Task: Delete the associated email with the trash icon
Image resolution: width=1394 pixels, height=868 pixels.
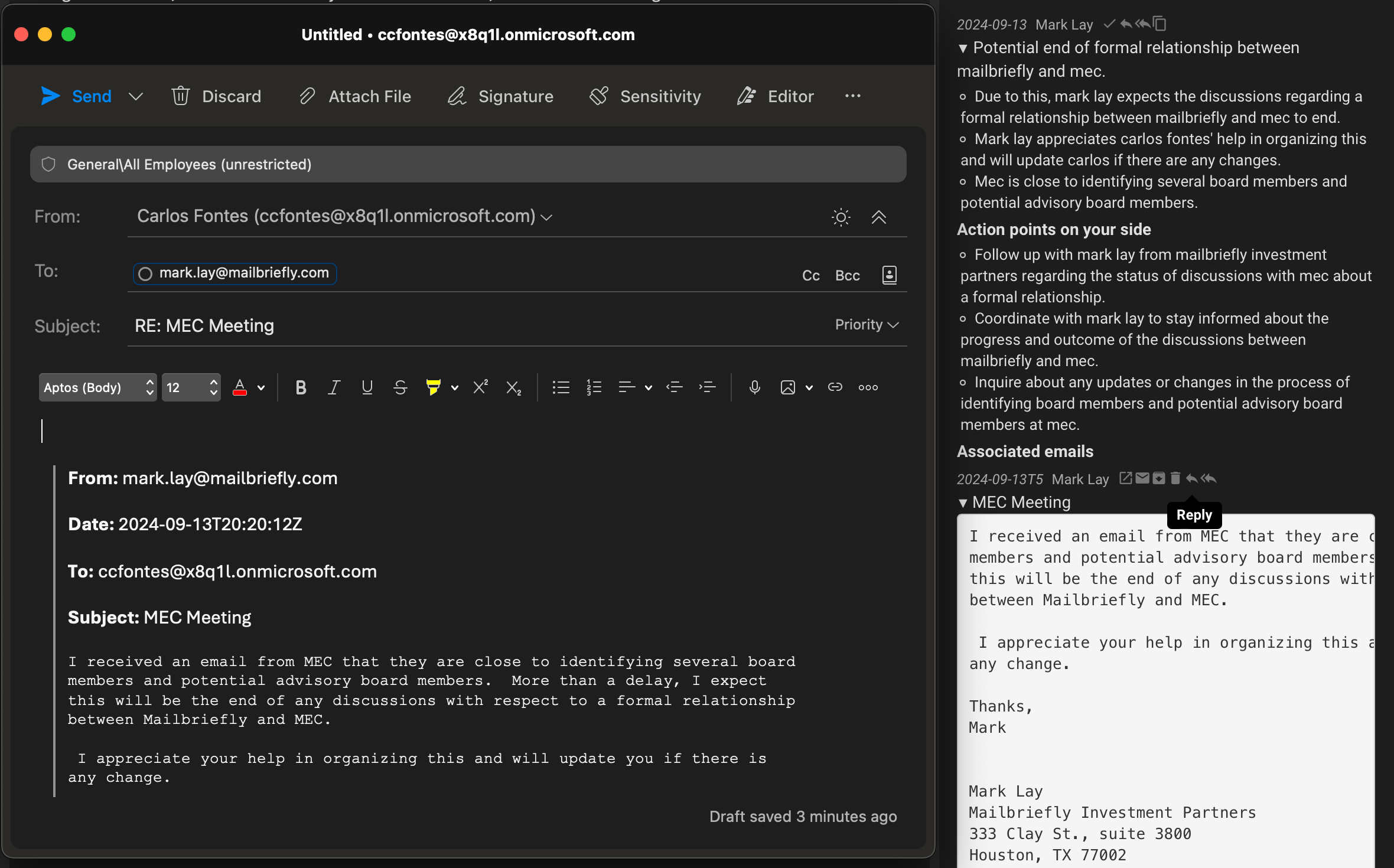Action: (1175, 478)
